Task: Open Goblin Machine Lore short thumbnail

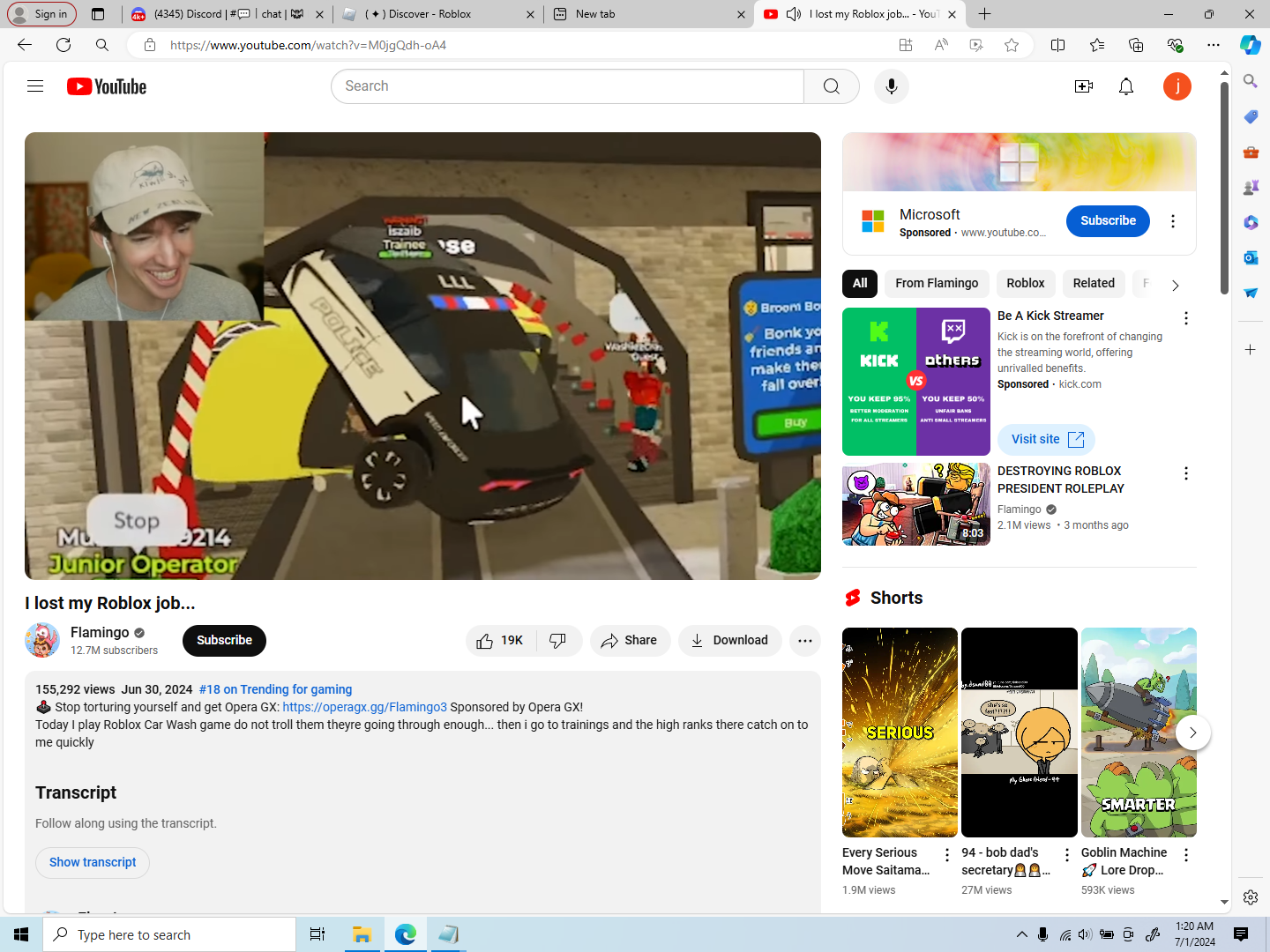Action: click(1139, 733)
